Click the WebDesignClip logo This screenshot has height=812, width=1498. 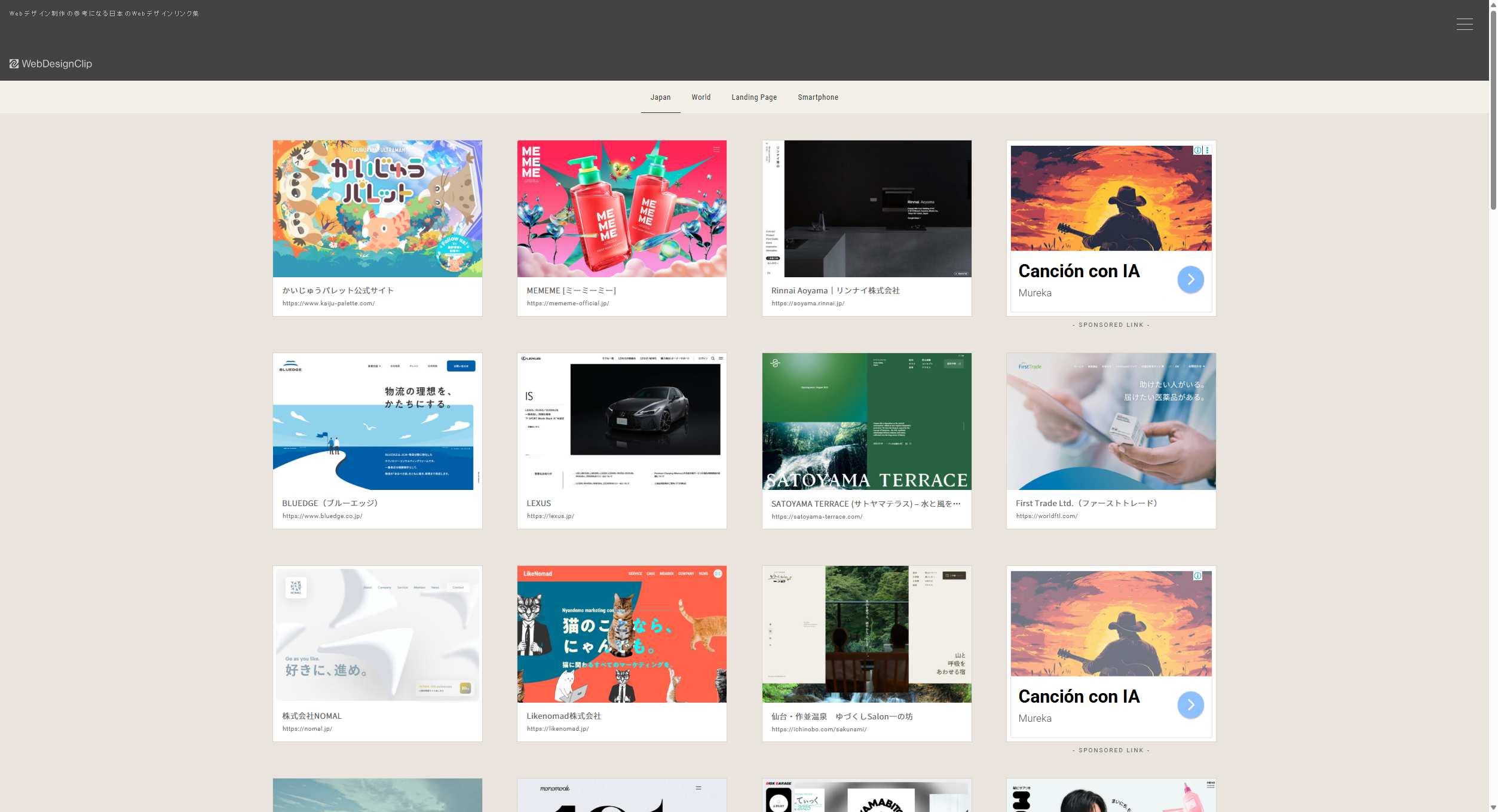[x=51, y=64]
